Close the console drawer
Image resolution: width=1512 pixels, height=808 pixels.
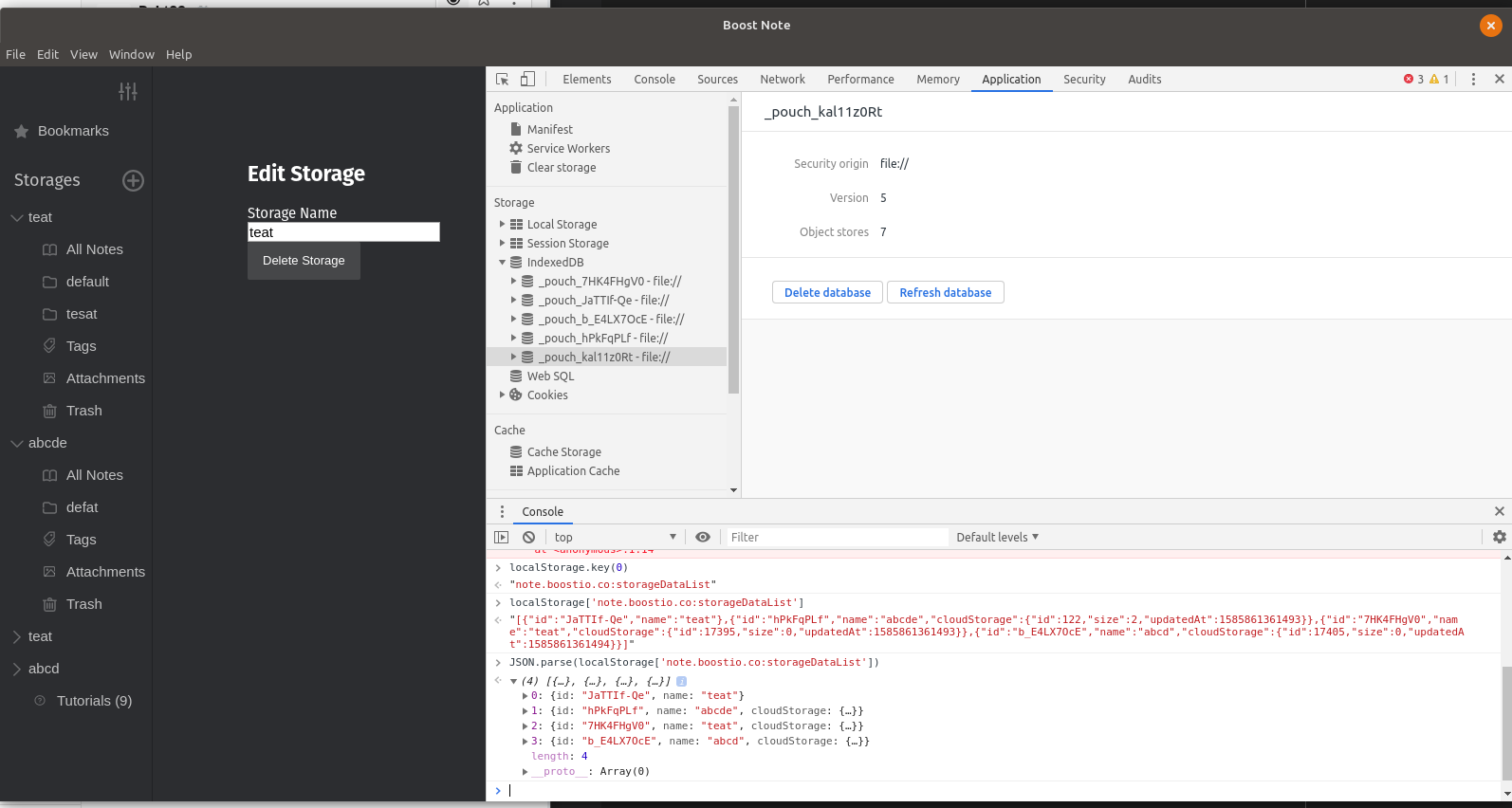point(1500,511)
